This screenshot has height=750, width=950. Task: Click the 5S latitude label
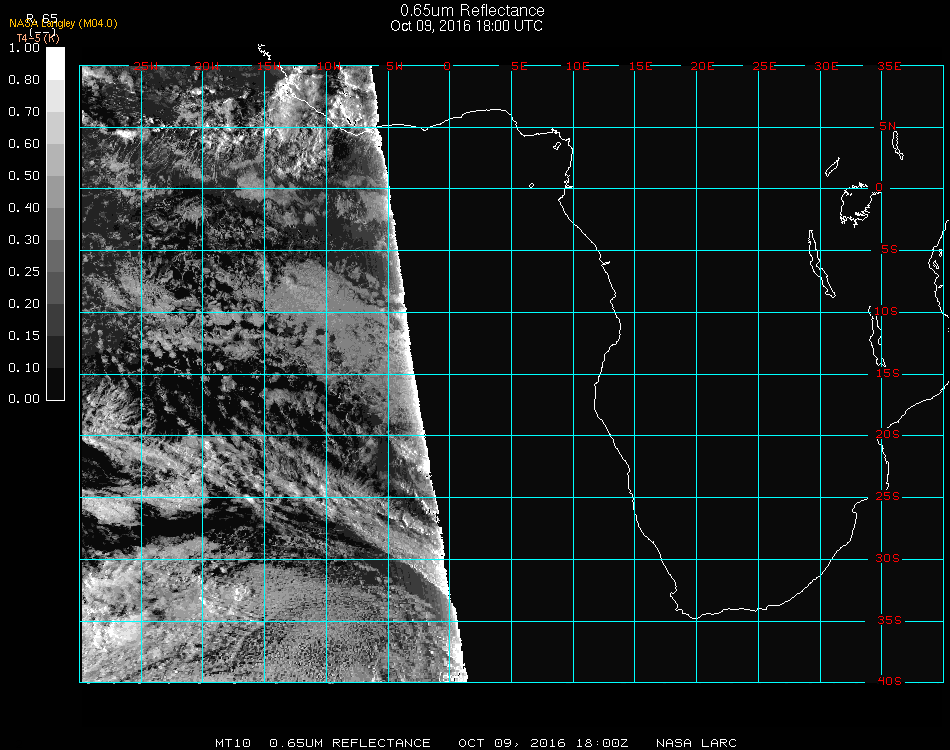coord(889,250)
